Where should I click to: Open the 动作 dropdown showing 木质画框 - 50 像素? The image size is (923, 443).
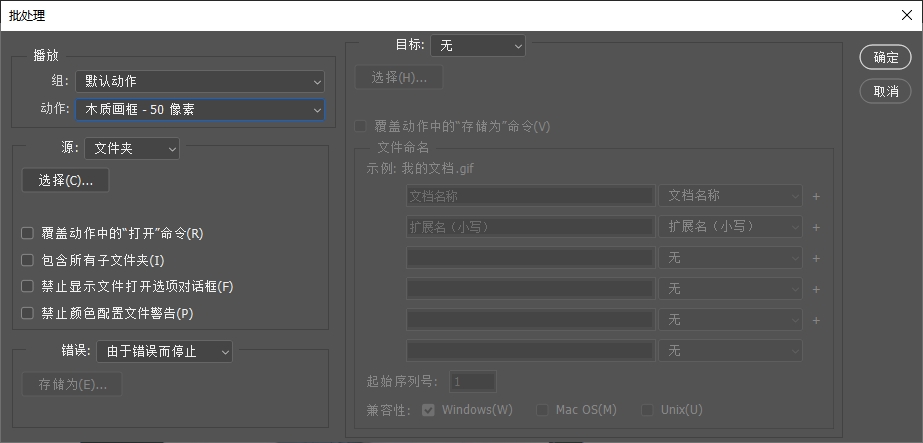tap(200, 109)
